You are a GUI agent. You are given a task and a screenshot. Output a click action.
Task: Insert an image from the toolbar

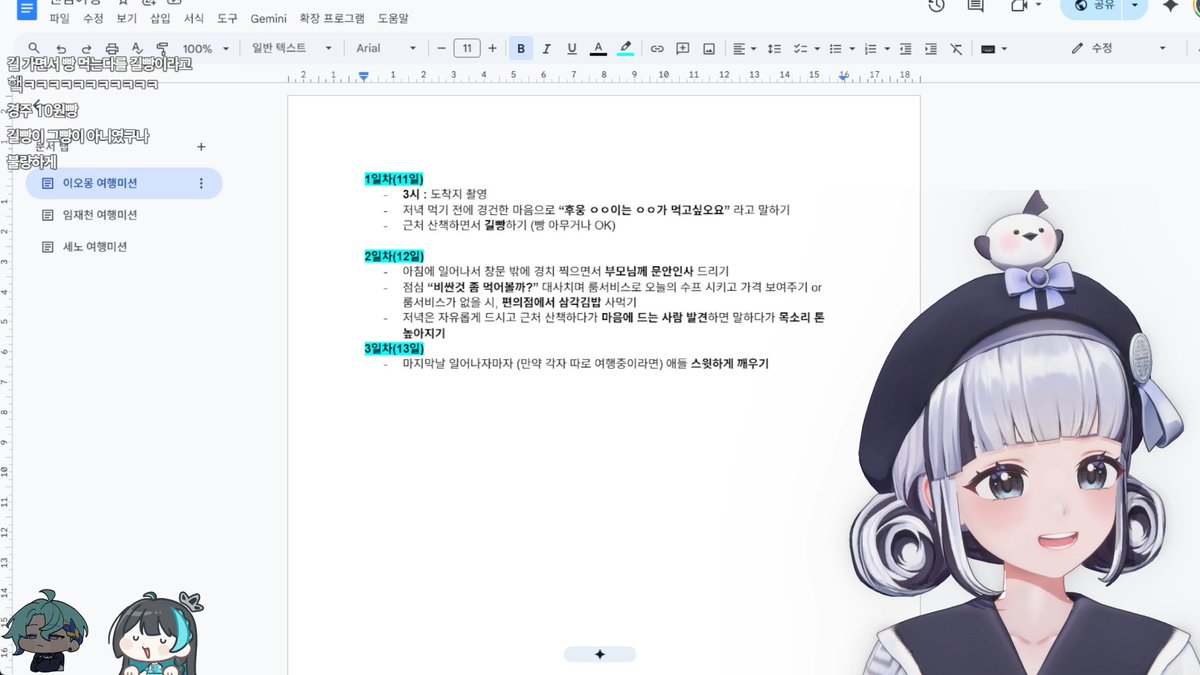(x=709, y=48)
